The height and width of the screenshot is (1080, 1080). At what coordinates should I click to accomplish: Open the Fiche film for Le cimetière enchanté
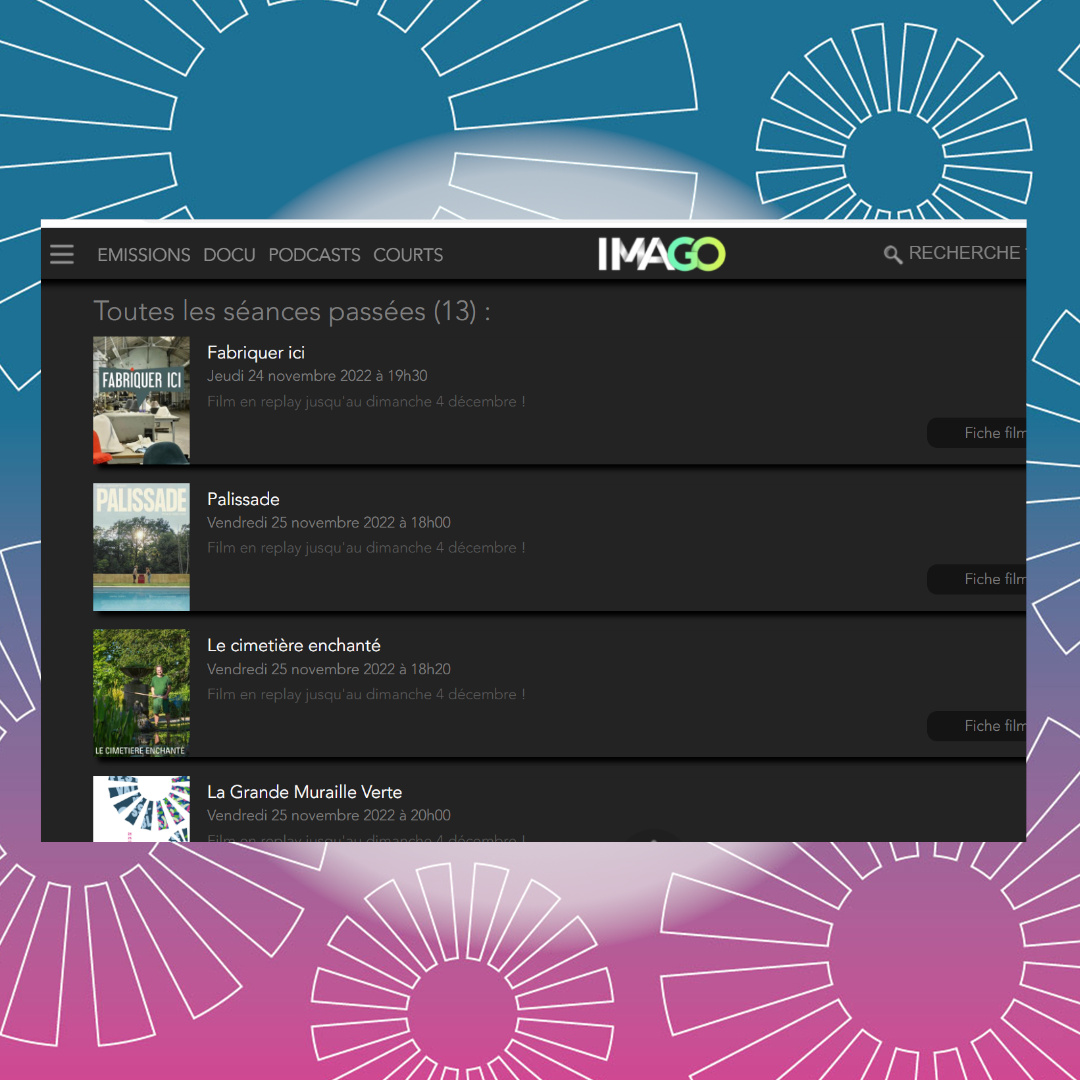coord(995,725)
